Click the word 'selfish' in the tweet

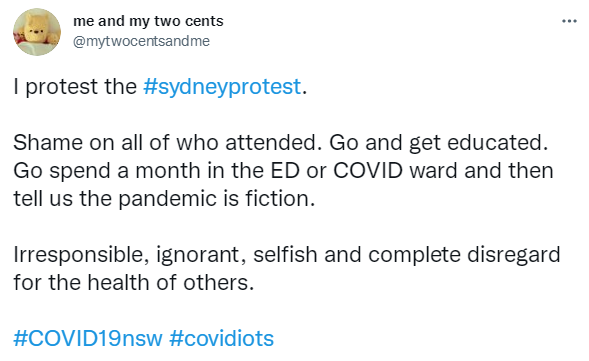tap(285, 254)
